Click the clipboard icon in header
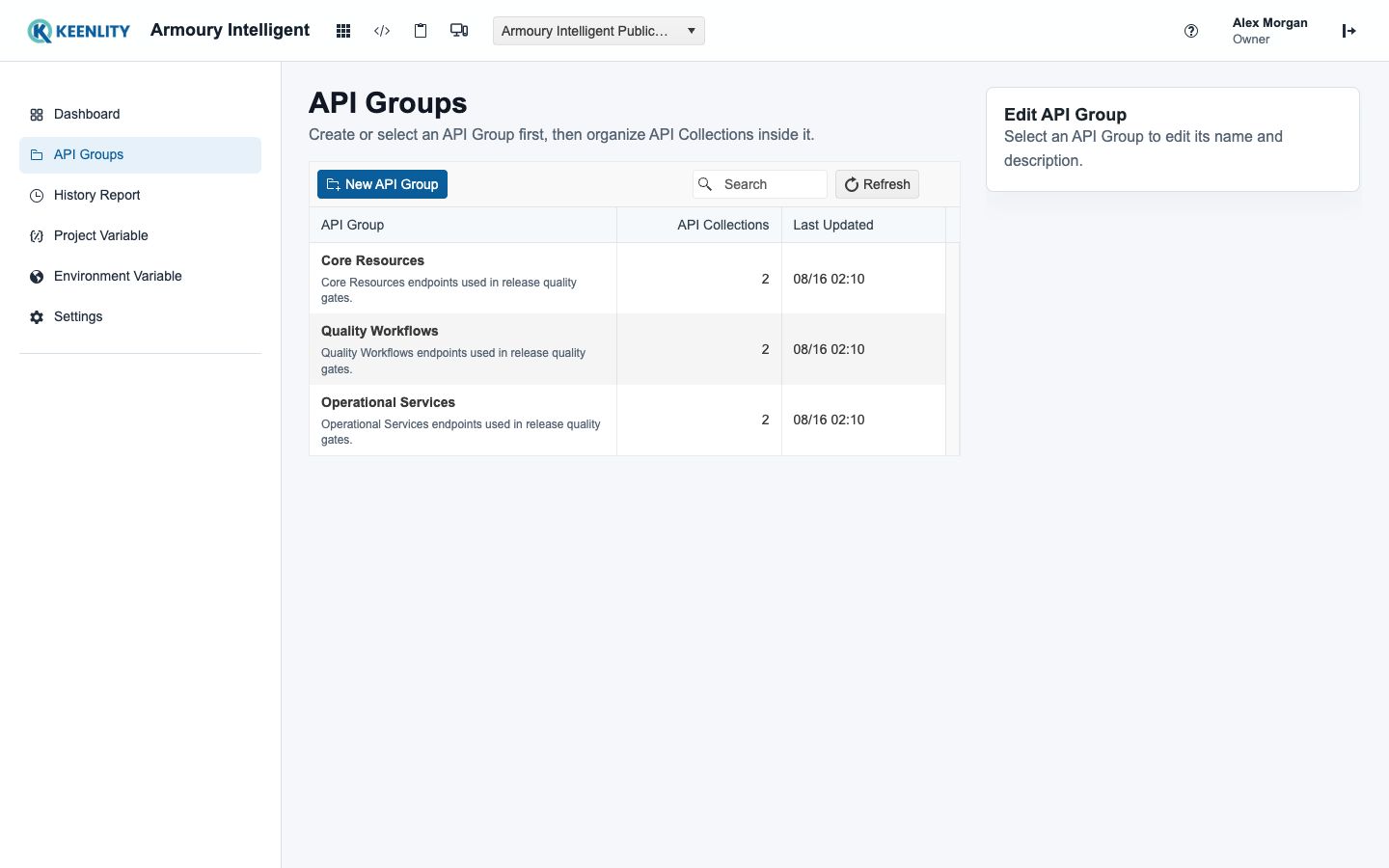The height and width of the screenshot is (868, 1389). point(421,31)
